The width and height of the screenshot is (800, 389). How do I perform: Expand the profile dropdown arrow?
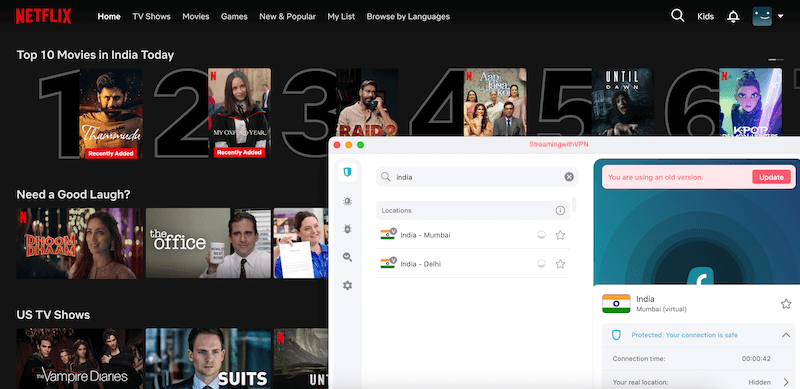(780, 16)
